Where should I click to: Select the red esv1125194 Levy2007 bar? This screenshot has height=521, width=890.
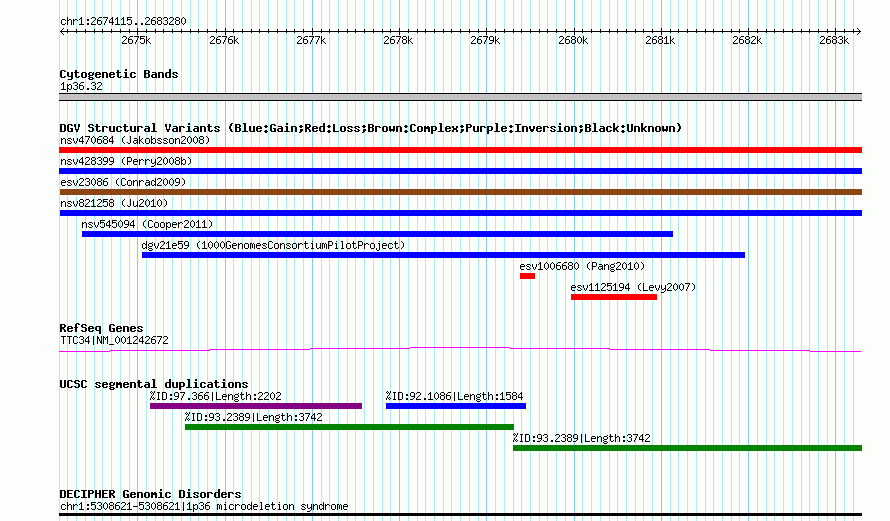(x=614, y=297)
